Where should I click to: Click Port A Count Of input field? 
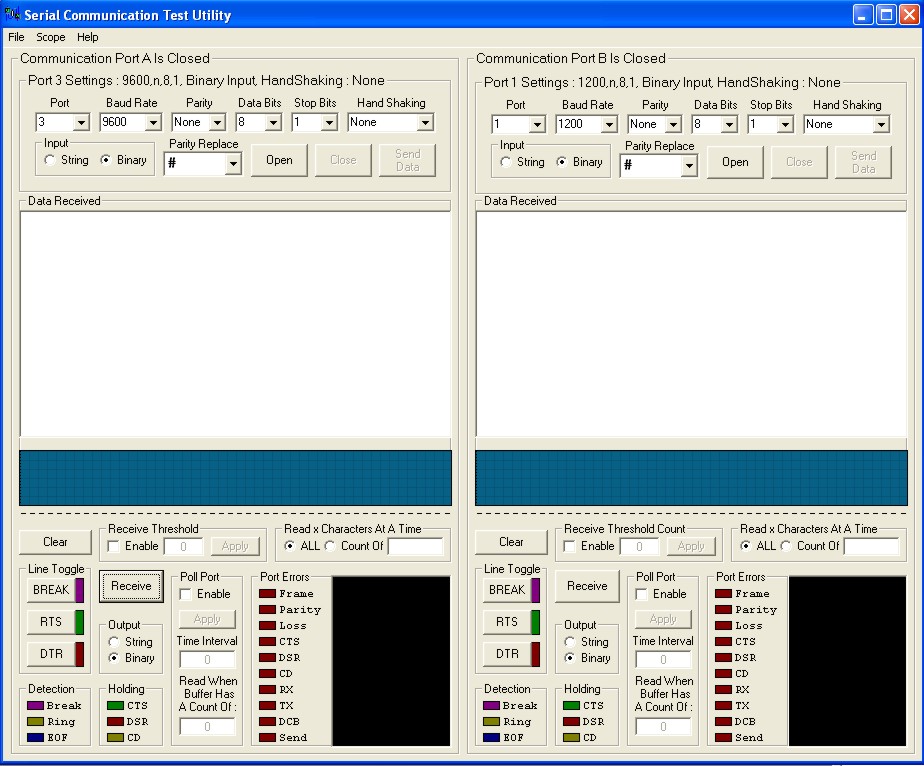click(415, 546)
